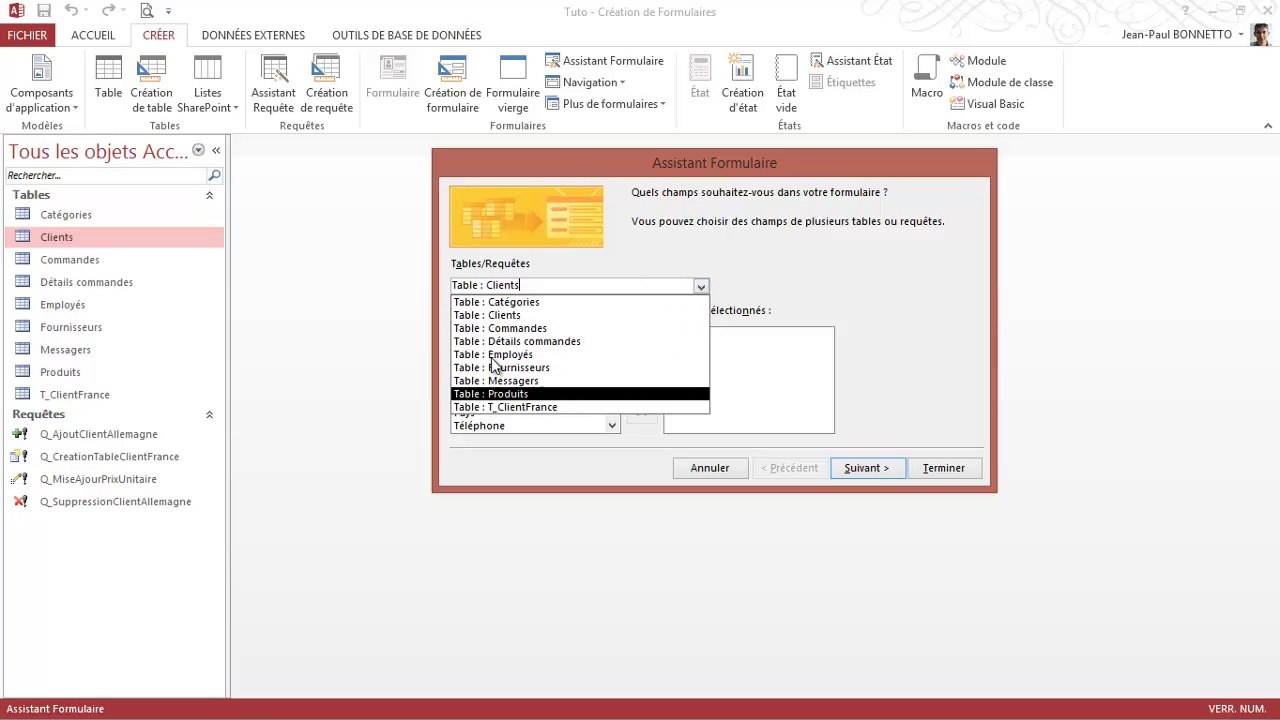Launch Assistant Requête wizard
The image size is (1280, 720).
click(273, 84)
